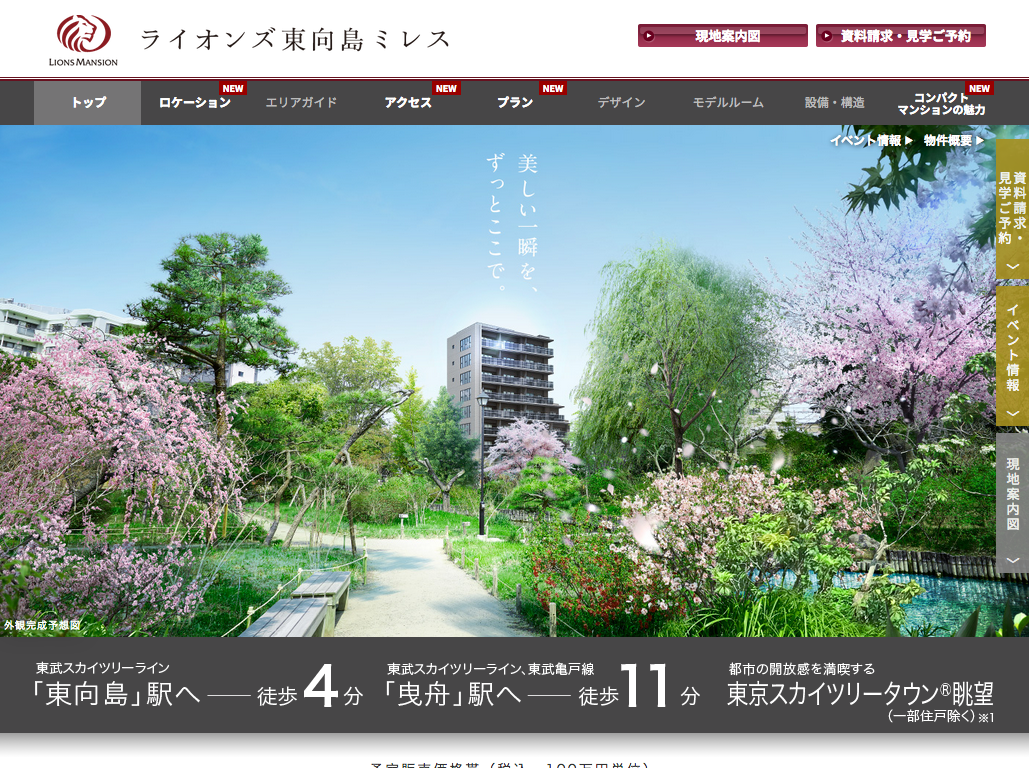1029x768 pixels.
Task: Open the 設備・構造 navigation item
Action: (x=834, y=103)
